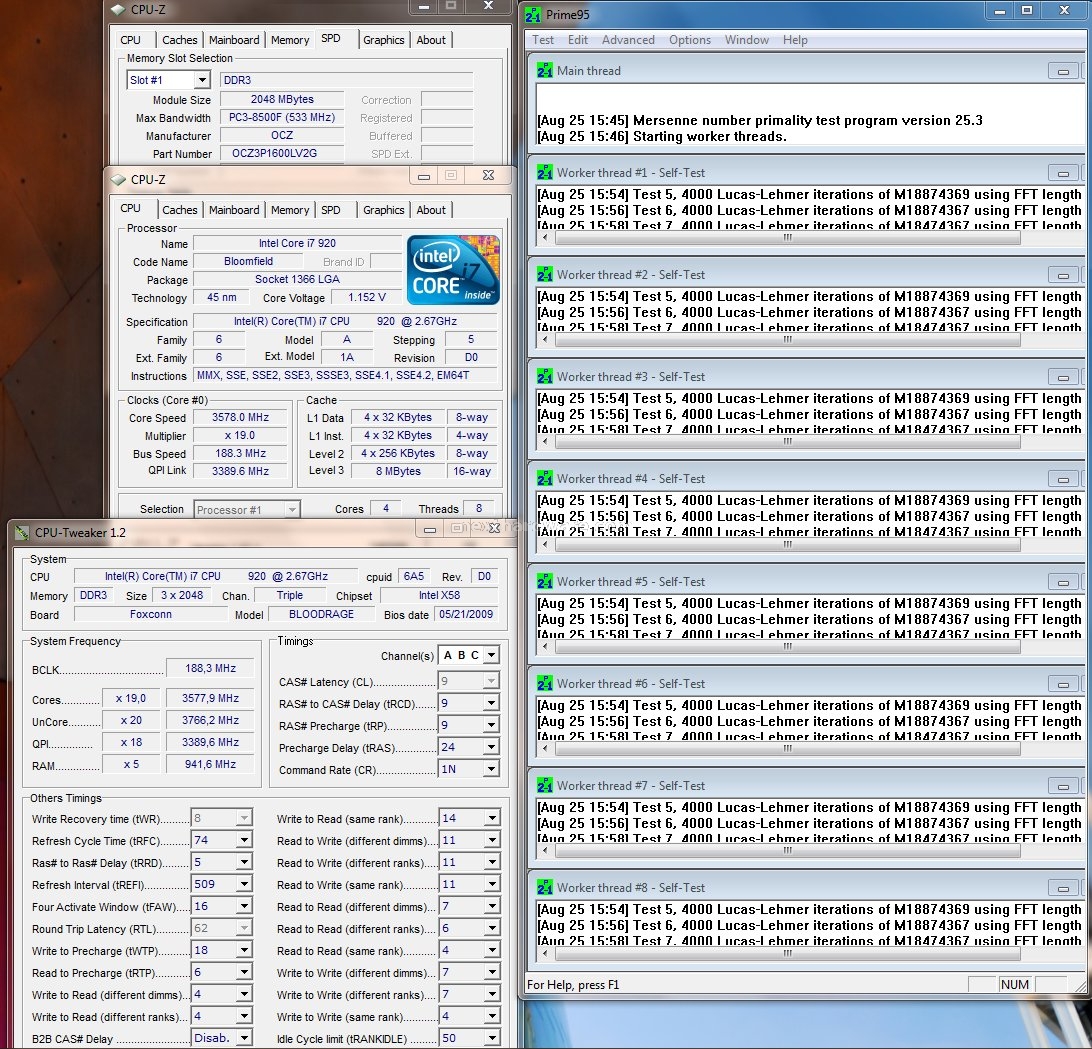Open Slot #1 memory slot dropdown

pos(202,80)
